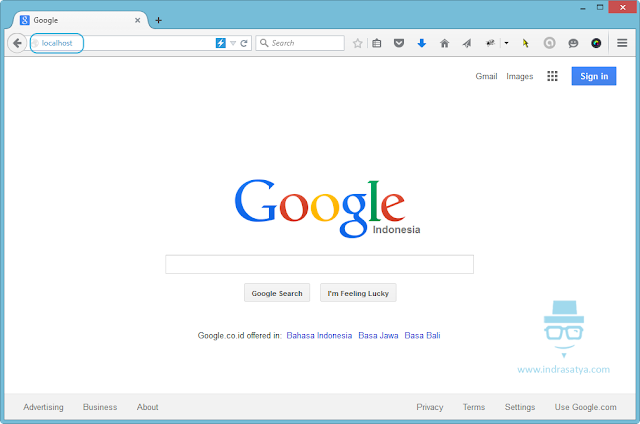This screenshot has width=640, height=424.
Task: Click the bug extension icon in toolbar
Action: tap(490, 43)
